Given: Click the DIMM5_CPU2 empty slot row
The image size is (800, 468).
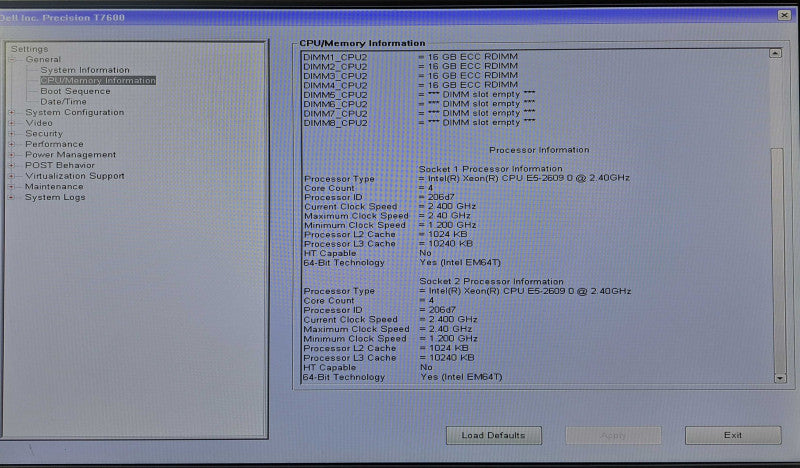Looking at the screenshot, I should pos(419,94).
